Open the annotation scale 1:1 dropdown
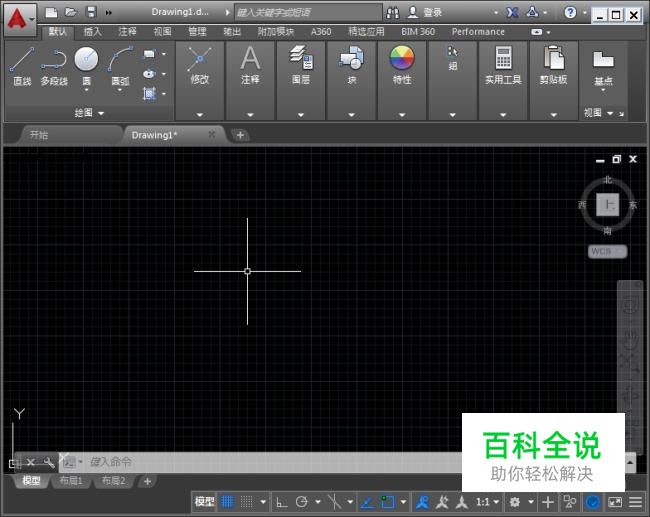The width and height of the screenshot is (650, 517). tap(487, 502)
